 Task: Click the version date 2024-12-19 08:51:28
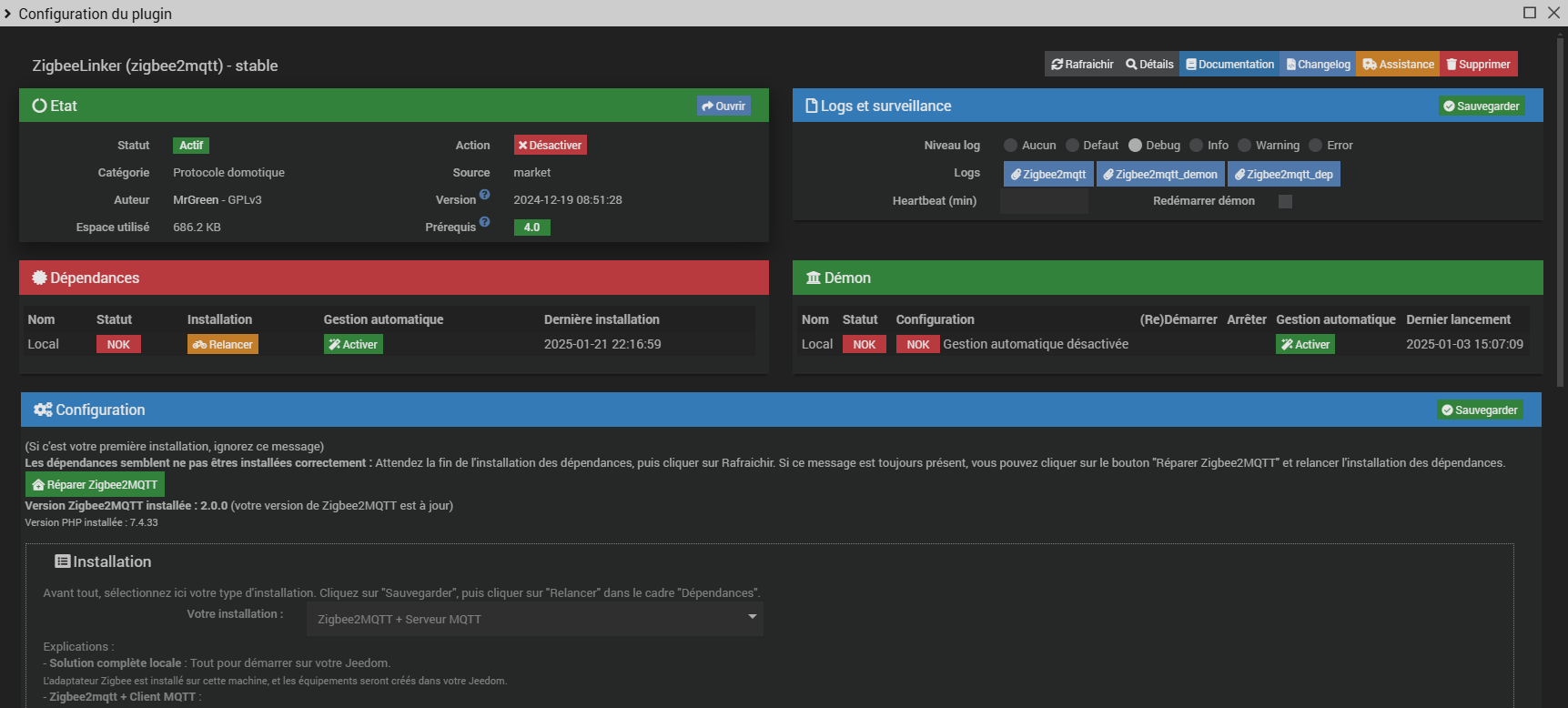coord(568,199)
